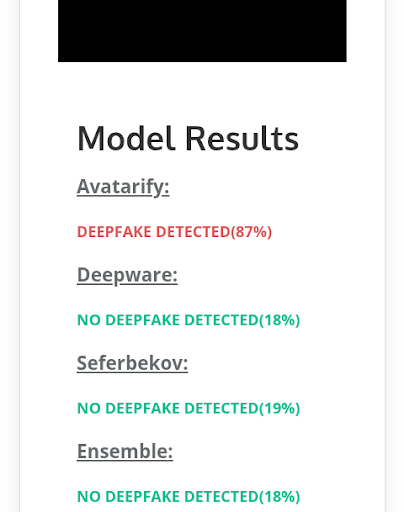Click the 18% score under Ensemble
The height and width of the screenshot is (512, 404).
pos(279,497)
